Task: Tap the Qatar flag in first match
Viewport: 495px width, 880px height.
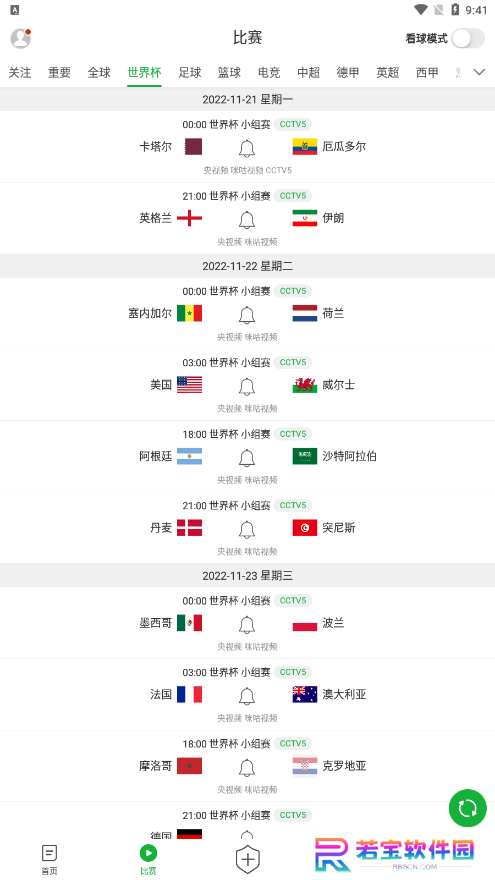Action: point(194,147)
